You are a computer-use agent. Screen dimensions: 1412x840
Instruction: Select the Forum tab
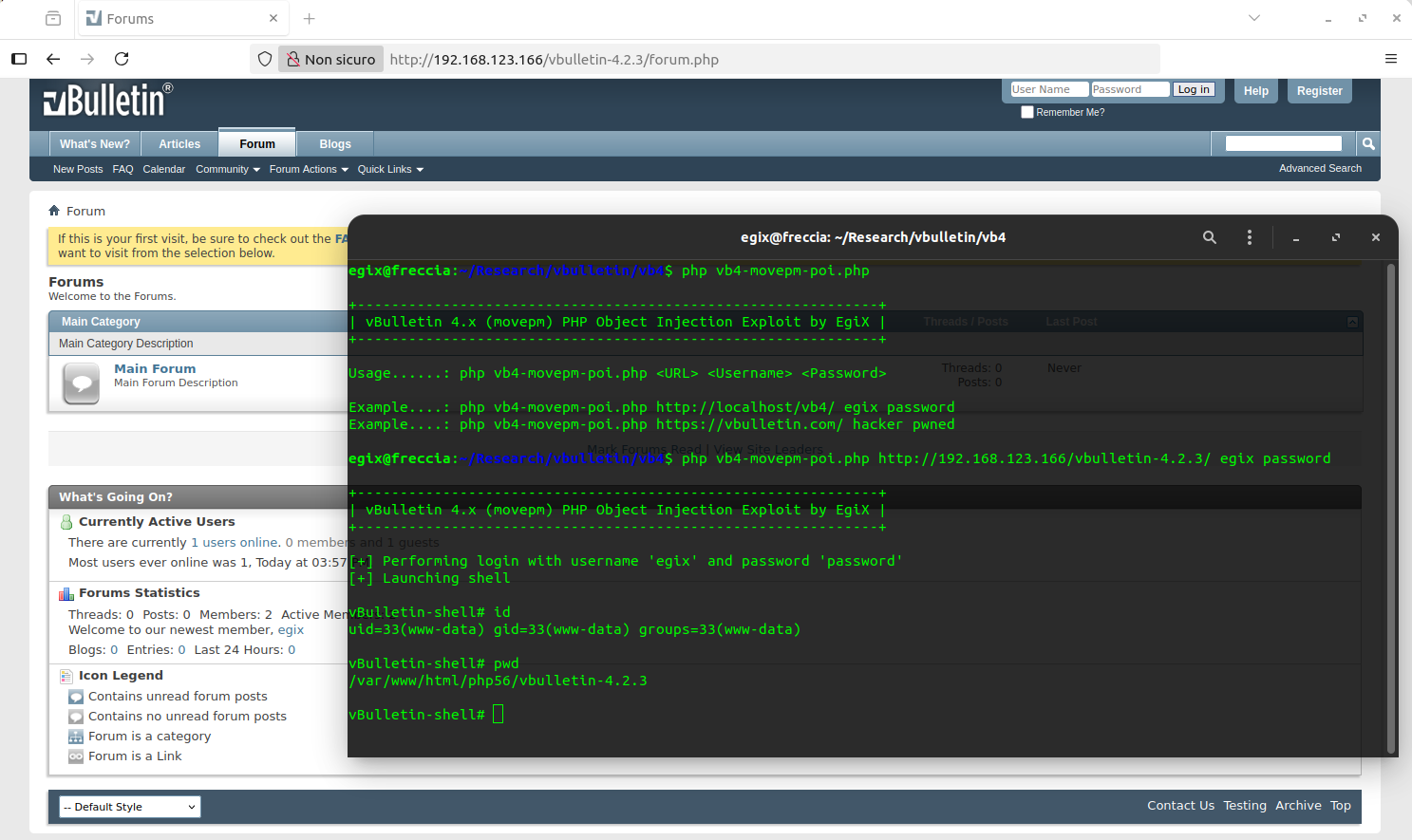(257, 143)
